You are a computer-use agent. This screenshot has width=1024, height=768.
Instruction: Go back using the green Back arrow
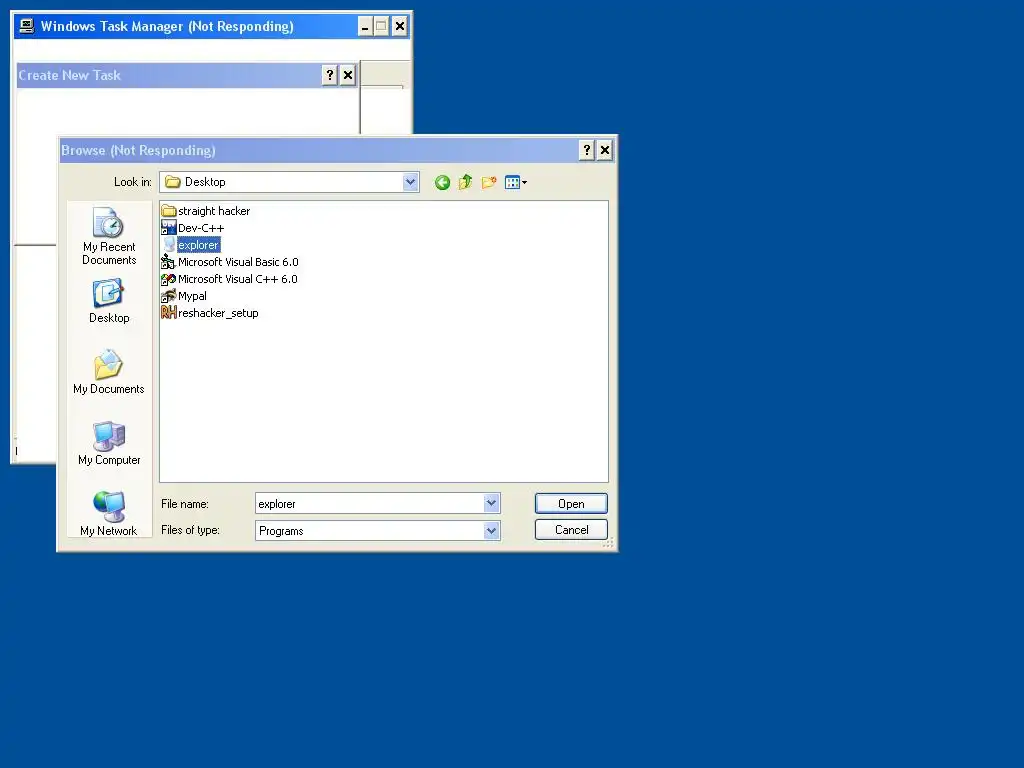coord(442,183)
